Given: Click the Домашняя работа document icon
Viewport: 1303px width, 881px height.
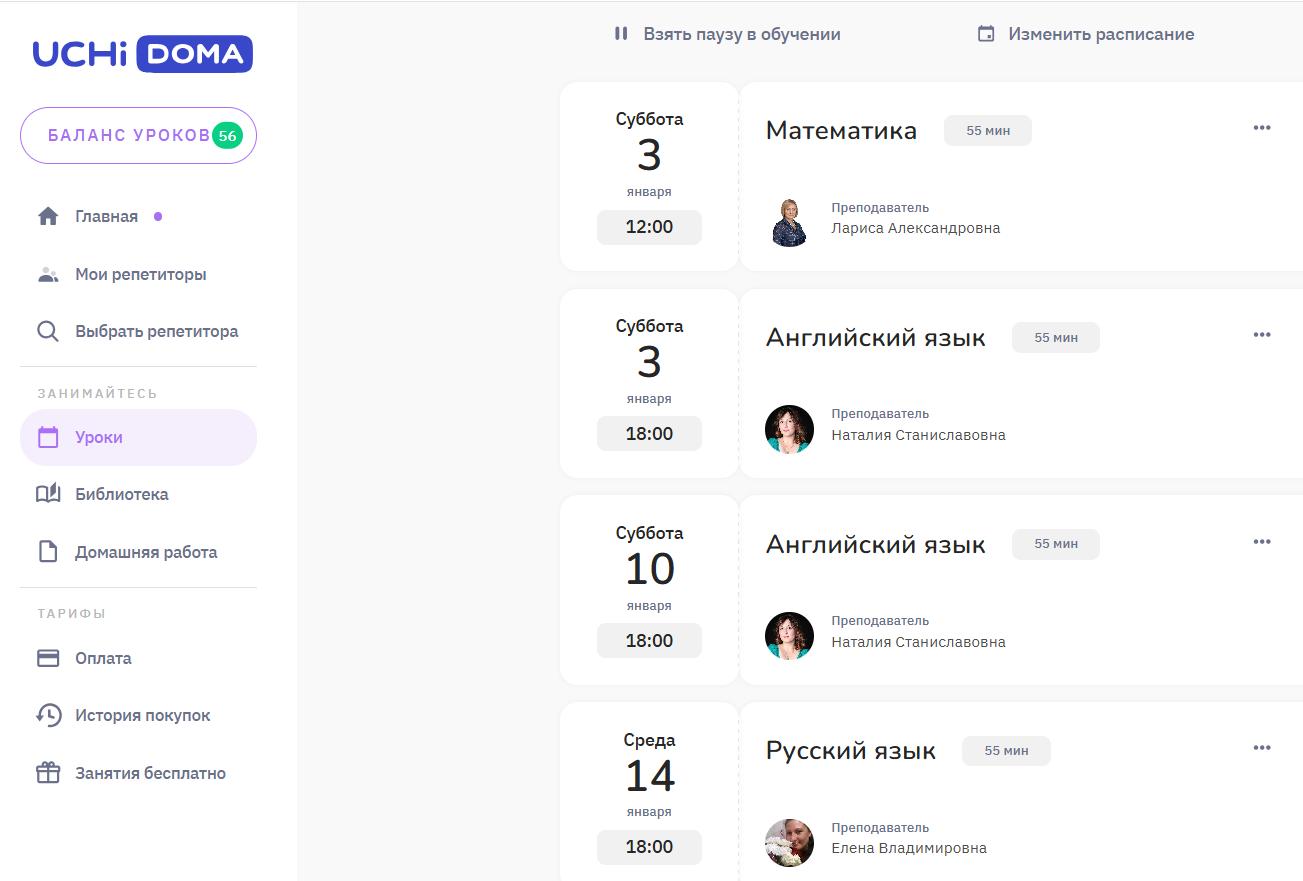Looking at the screenshot, I should (48, 552).
